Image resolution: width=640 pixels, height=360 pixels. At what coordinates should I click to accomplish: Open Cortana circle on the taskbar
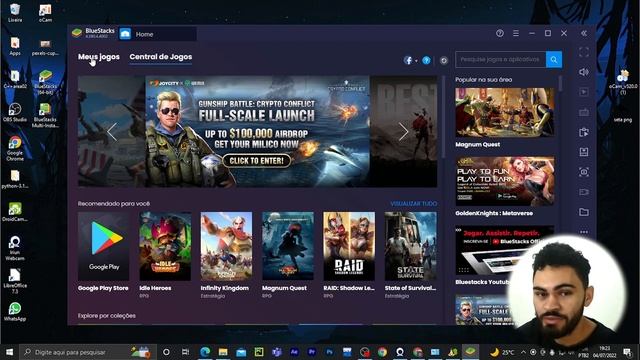(166, 351)
